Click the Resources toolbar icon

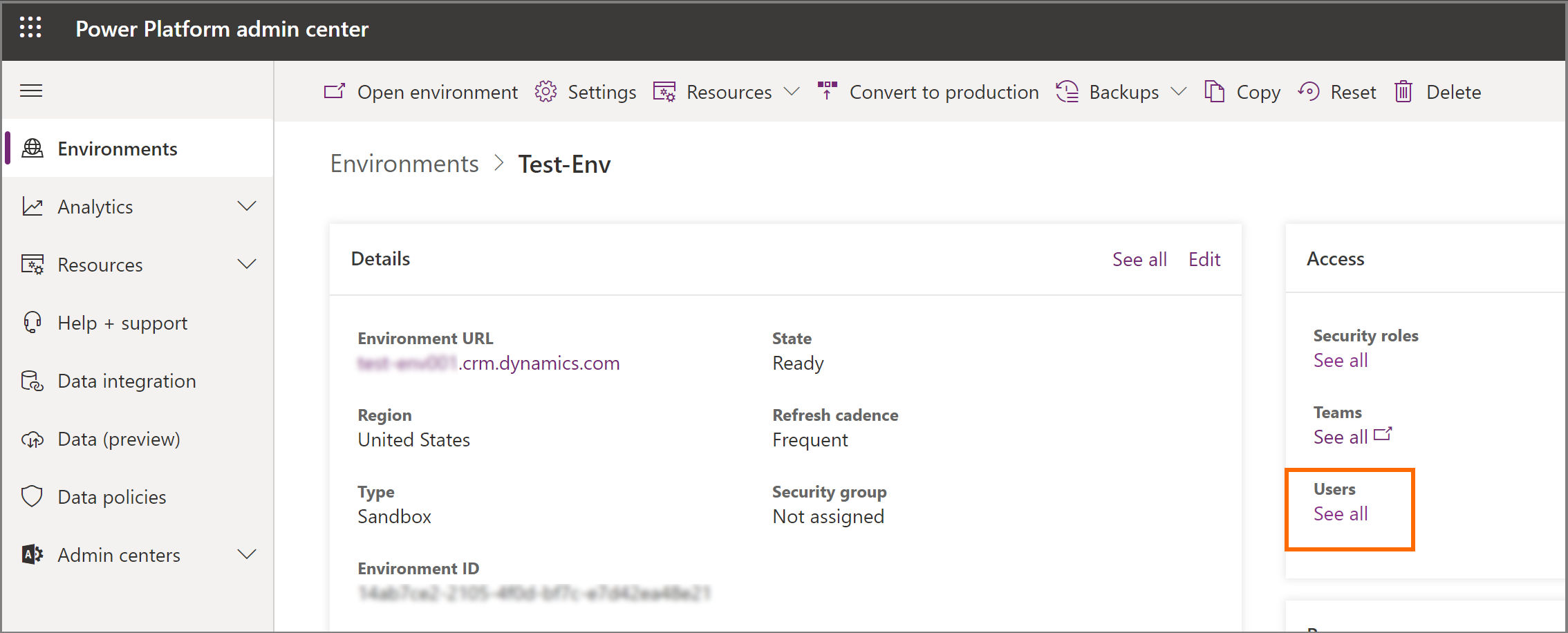[664, 92]
